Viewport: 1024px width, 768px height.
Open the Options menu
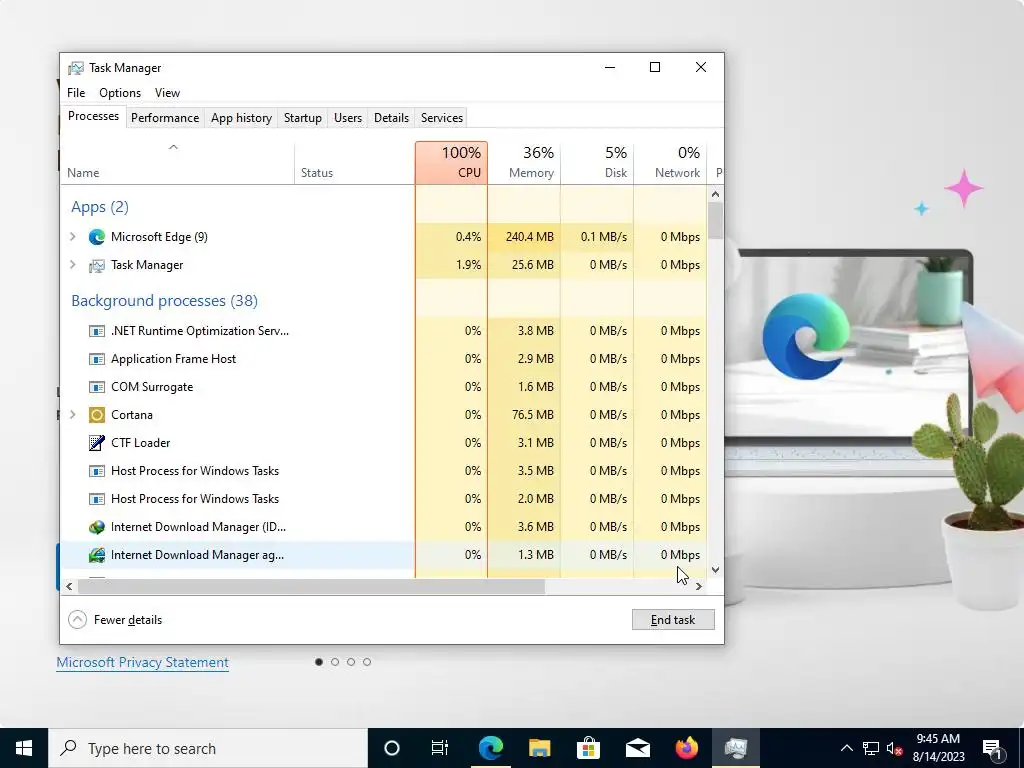click(120, 93)
